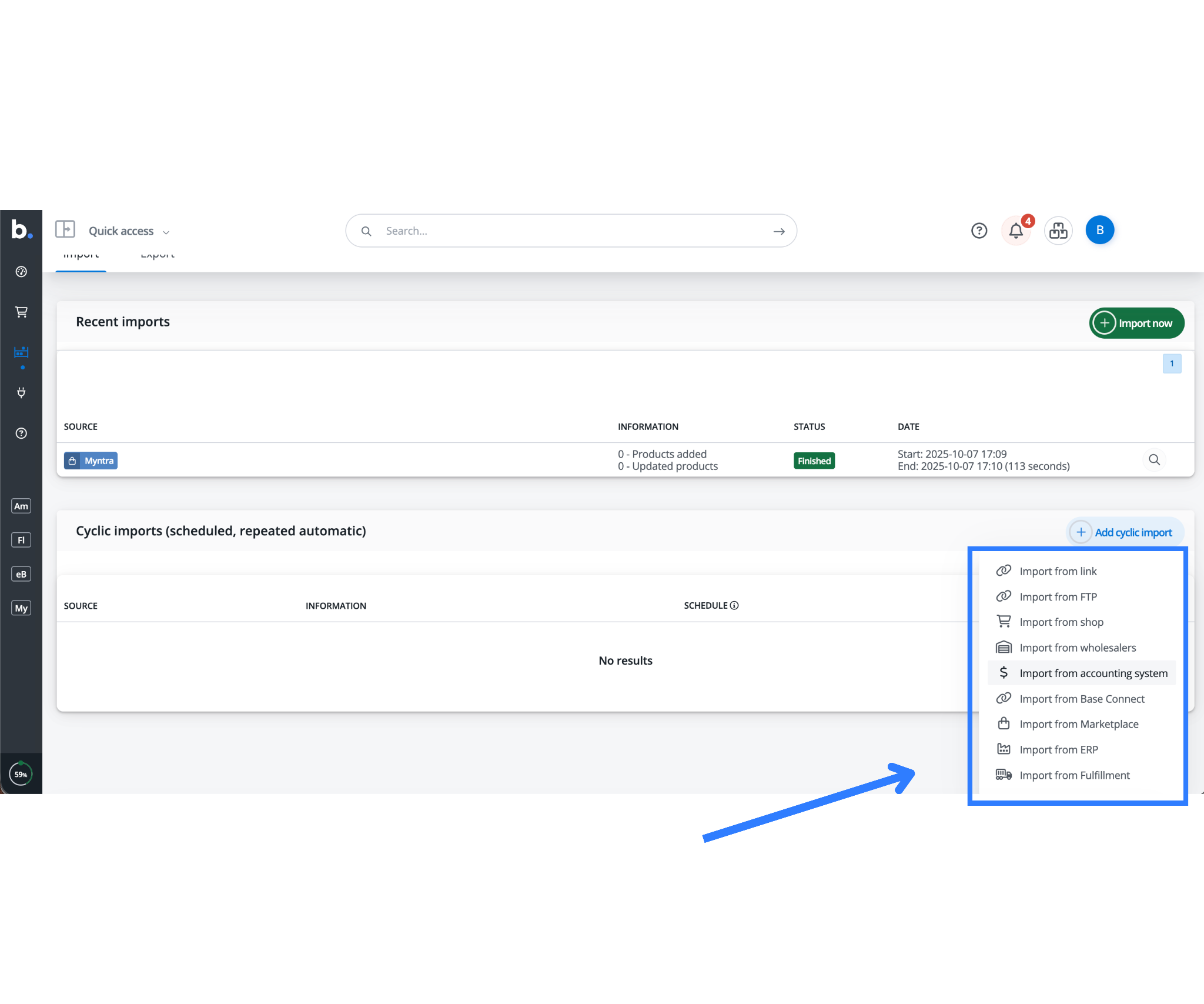
Task: Open notifications bell showing 4 alerts
Action: pos(1016,231)
